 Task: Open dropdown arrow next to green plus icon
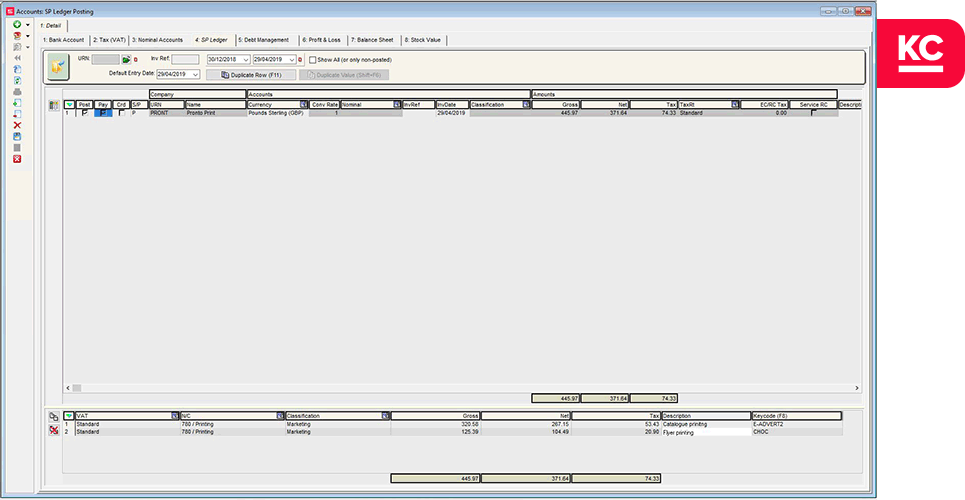(28, 25)
